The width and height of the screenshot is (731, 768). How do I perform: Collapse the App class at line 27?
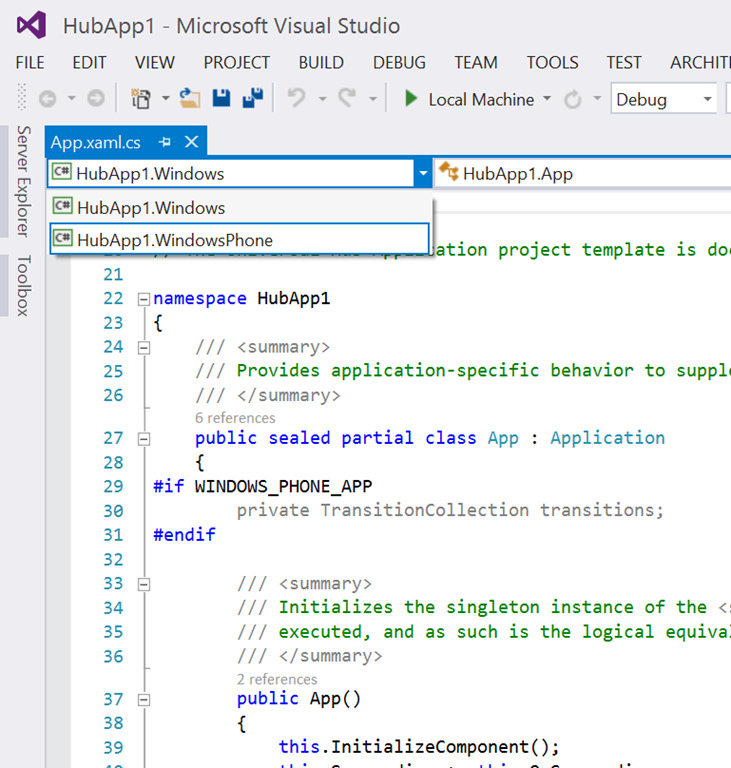(x=144, y=439)
